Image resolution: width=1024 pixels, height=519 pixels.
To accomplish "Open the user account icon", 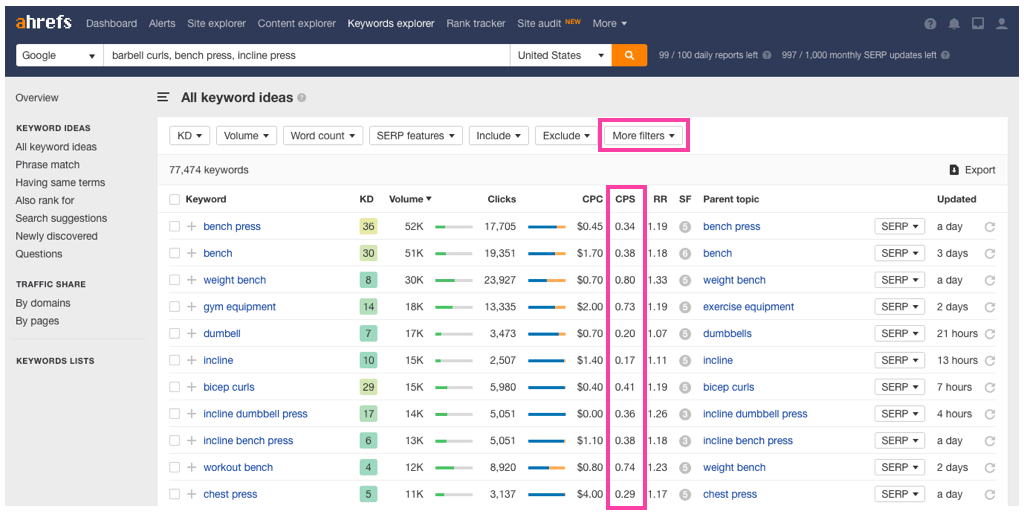I will [1001, 24].
